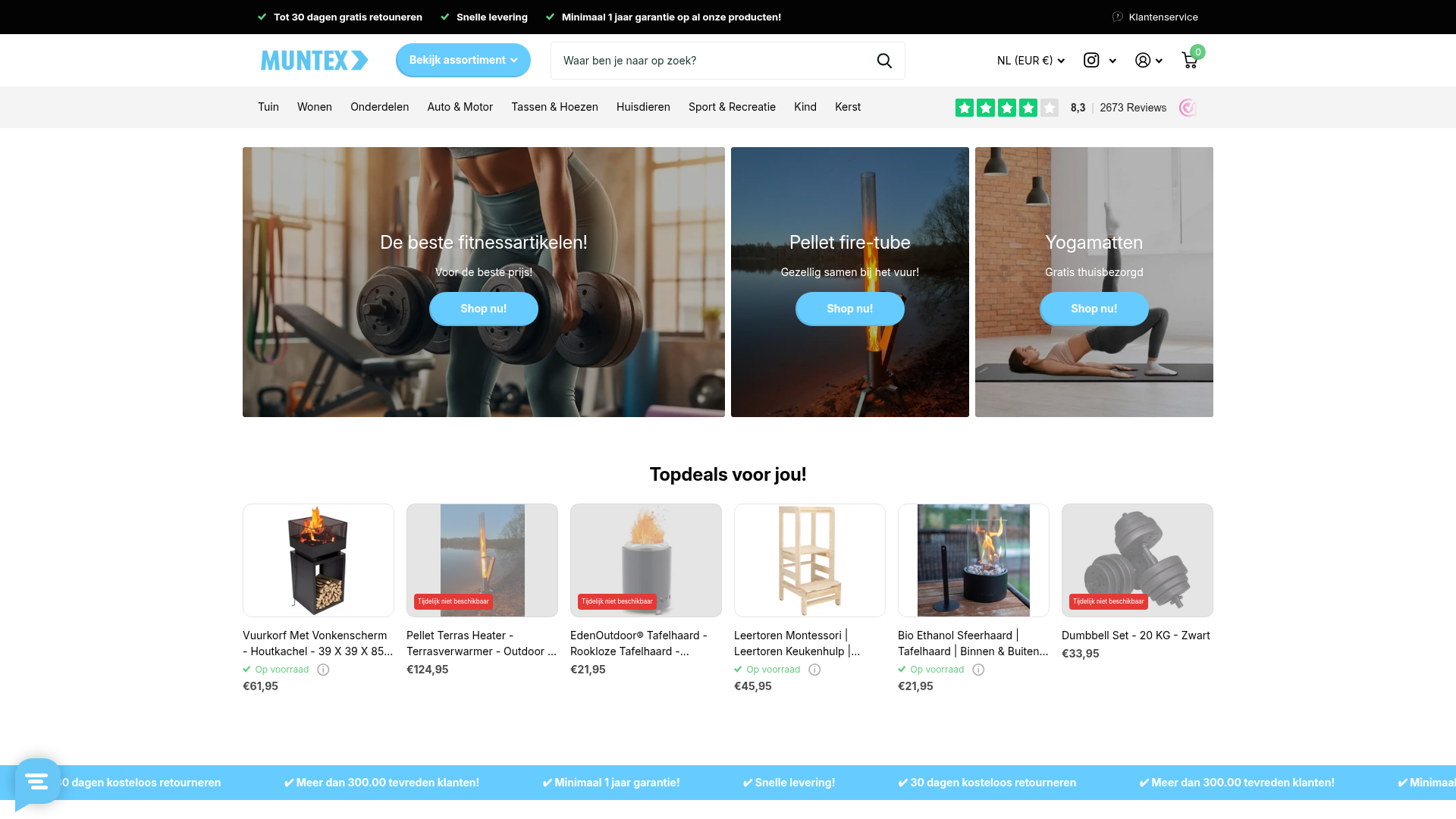Open the Sport & Recreatie category

[732, 107]
